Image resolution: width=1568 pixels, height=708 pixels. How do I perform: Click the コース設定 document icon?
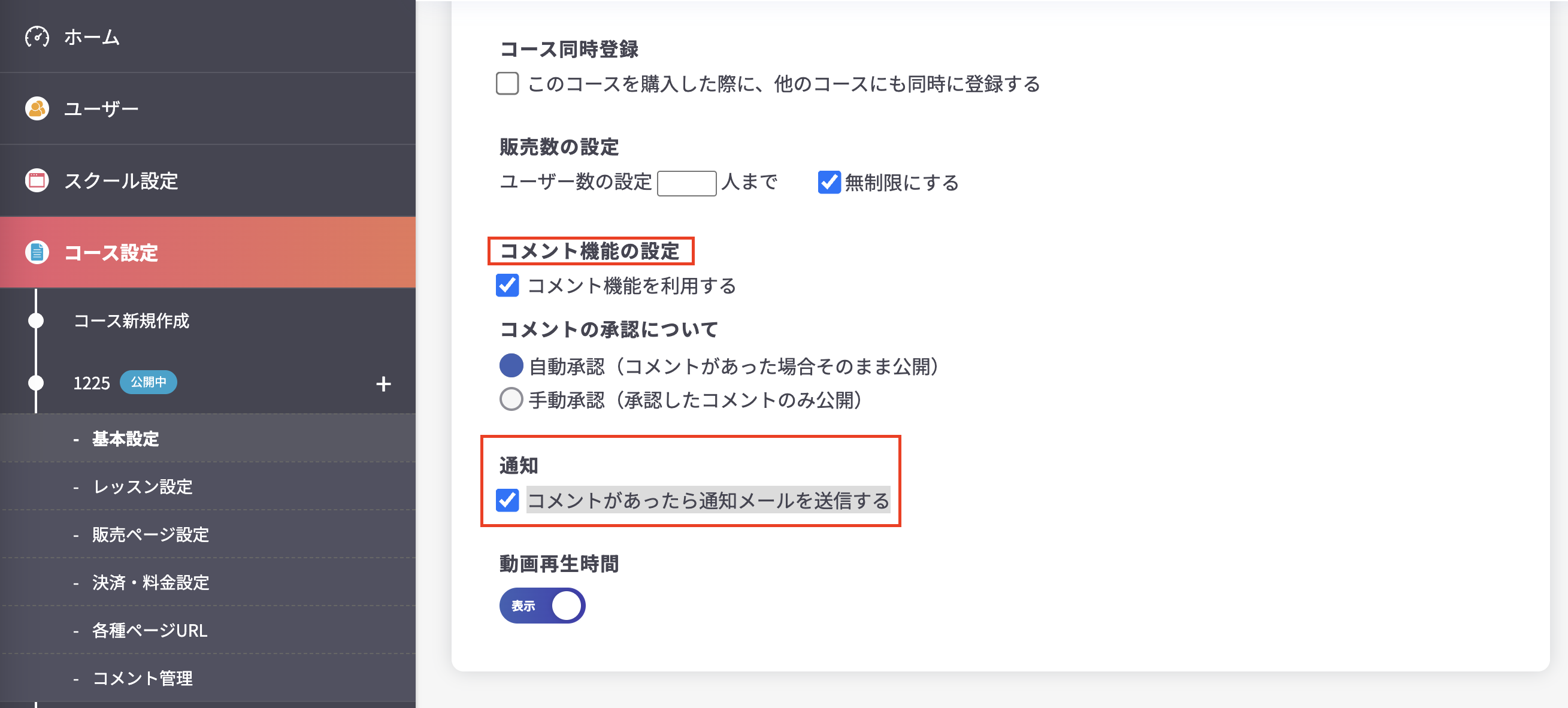coord(37,253)
